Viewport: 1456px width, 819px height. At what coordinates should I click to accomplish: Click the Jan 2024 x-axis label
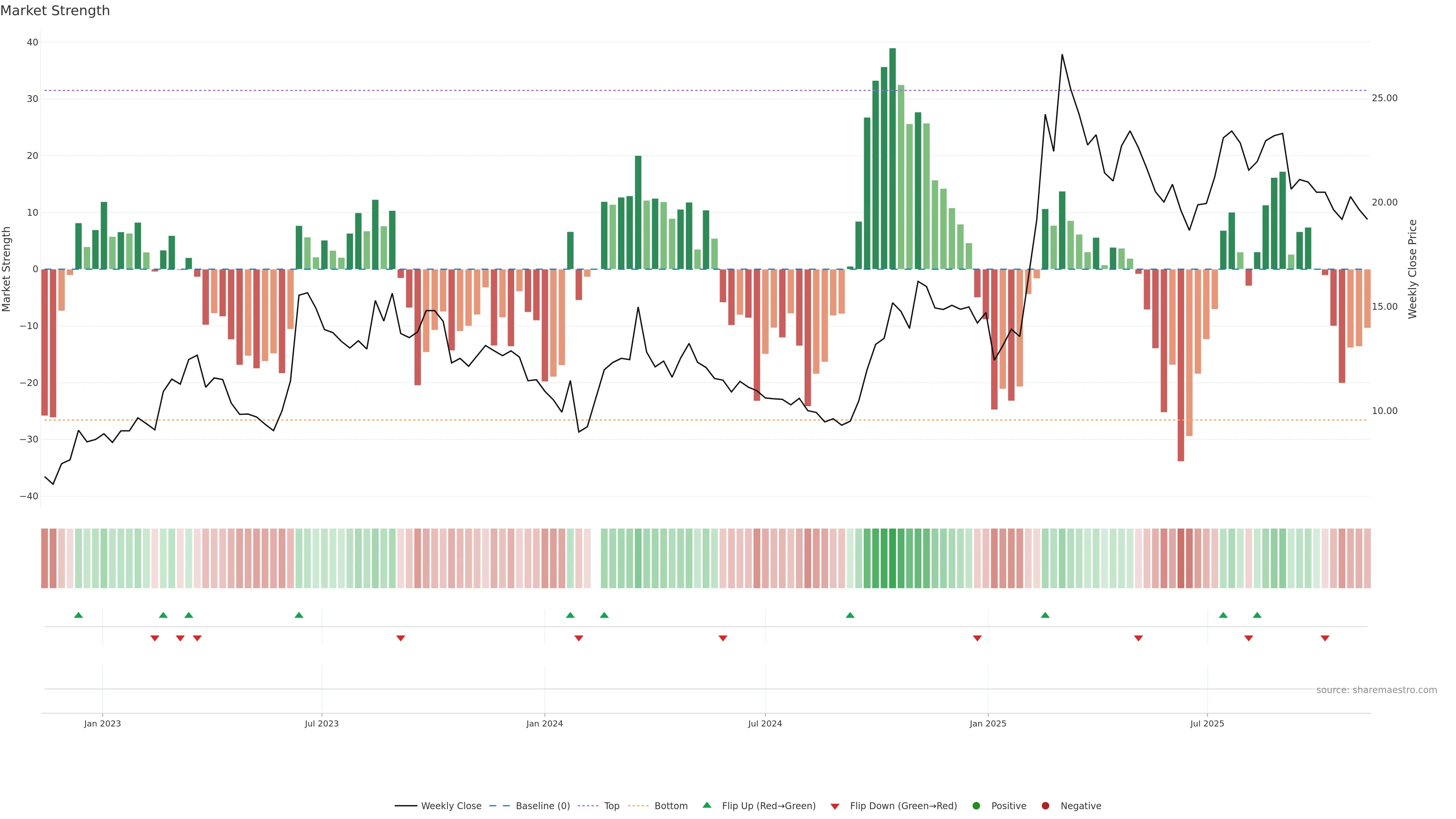[544, 723]
